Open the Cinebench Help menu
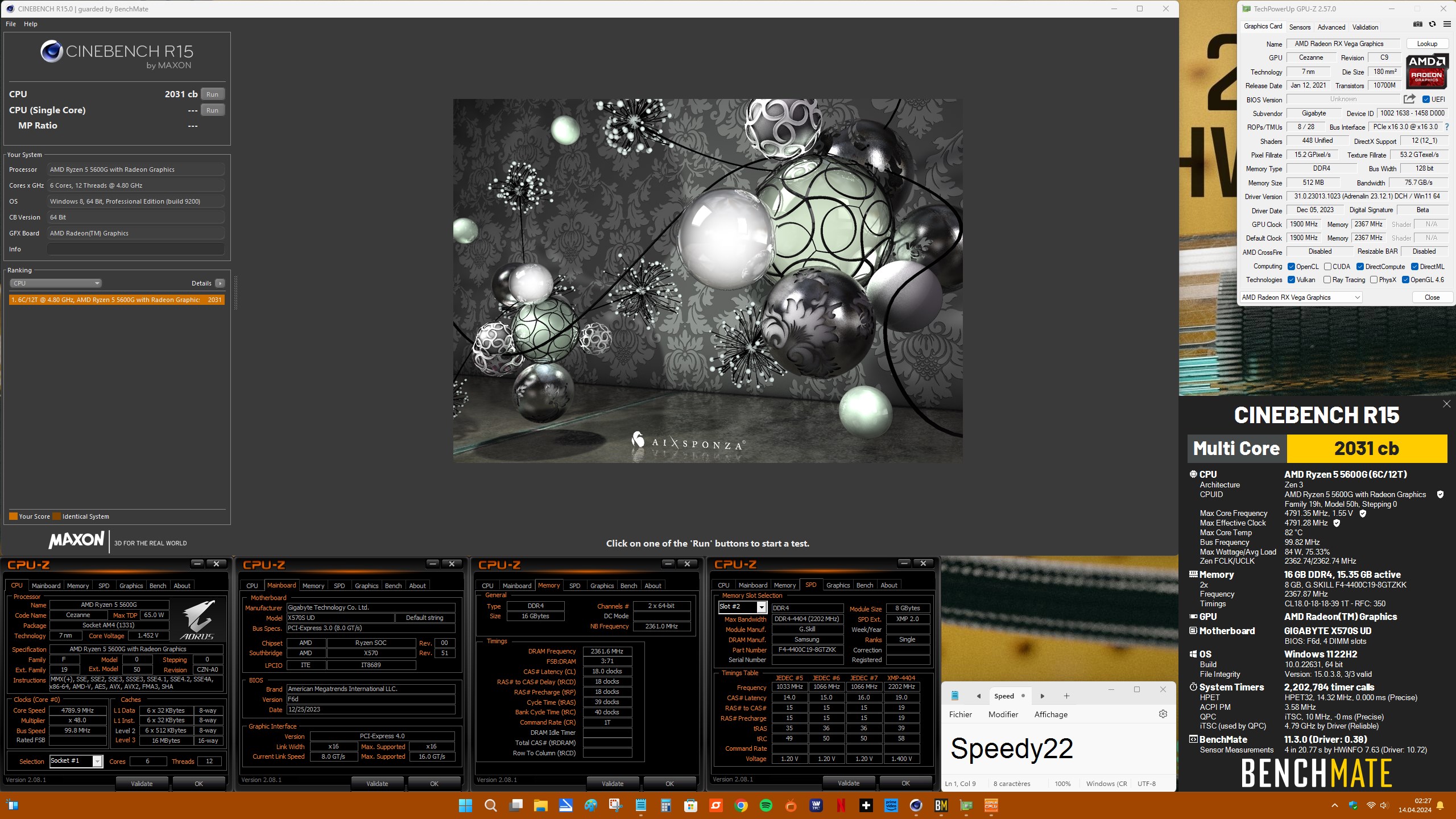The height and width of the screenshot is (819, 1456). tap(31, 24)
